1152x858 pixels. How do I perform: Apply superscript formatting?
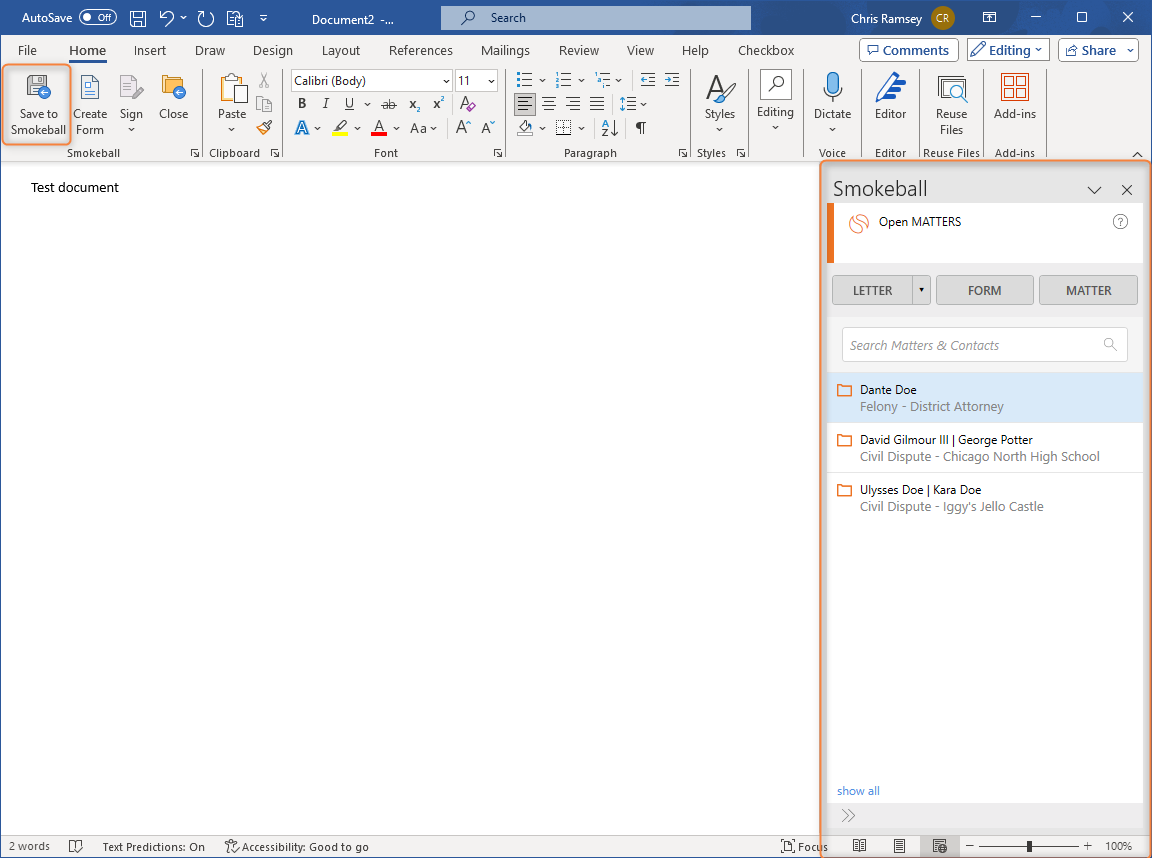pos(439,104)
